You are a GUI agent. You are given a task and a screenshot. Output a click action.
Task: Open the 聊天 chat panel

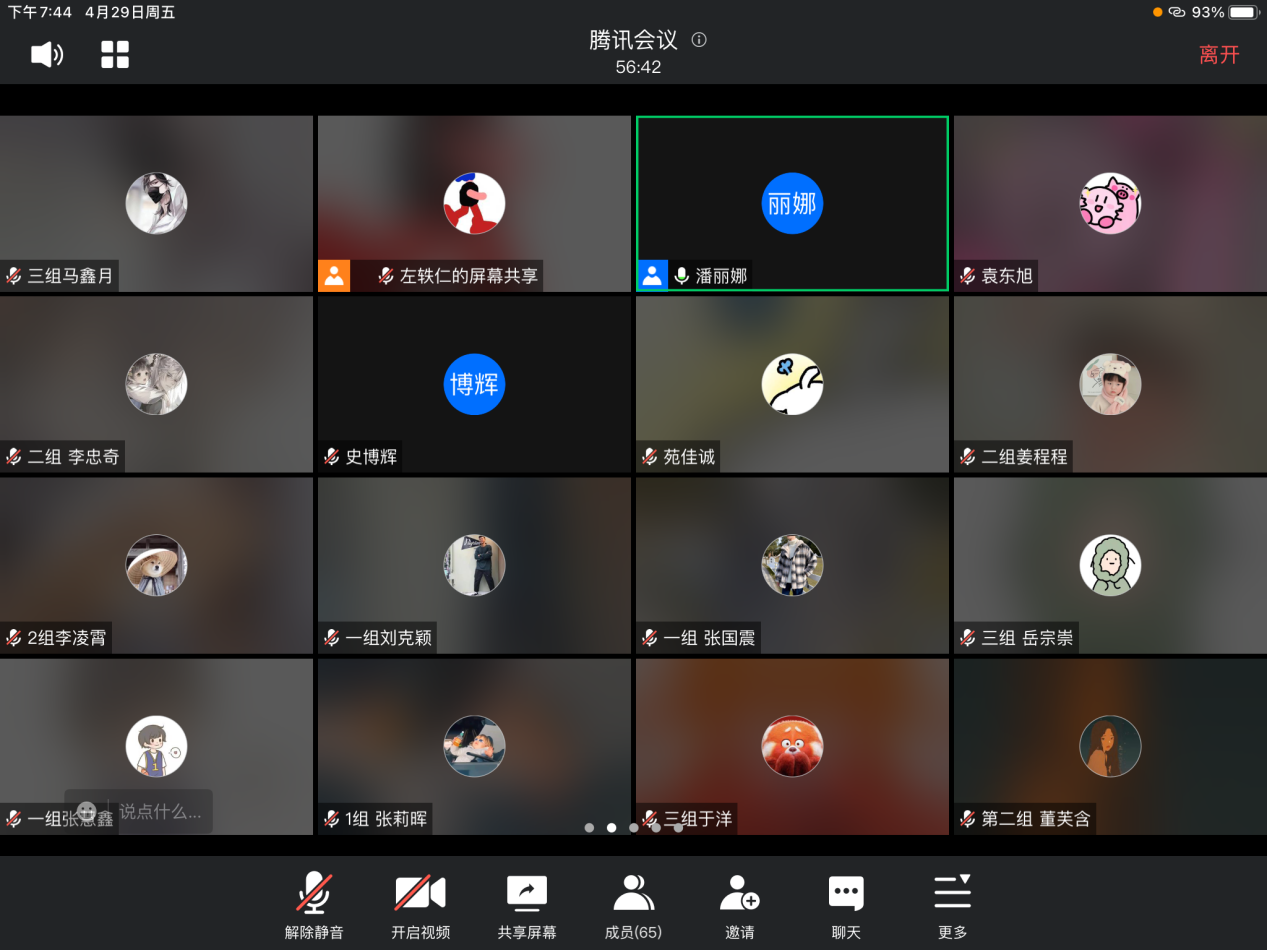[846, 906]
